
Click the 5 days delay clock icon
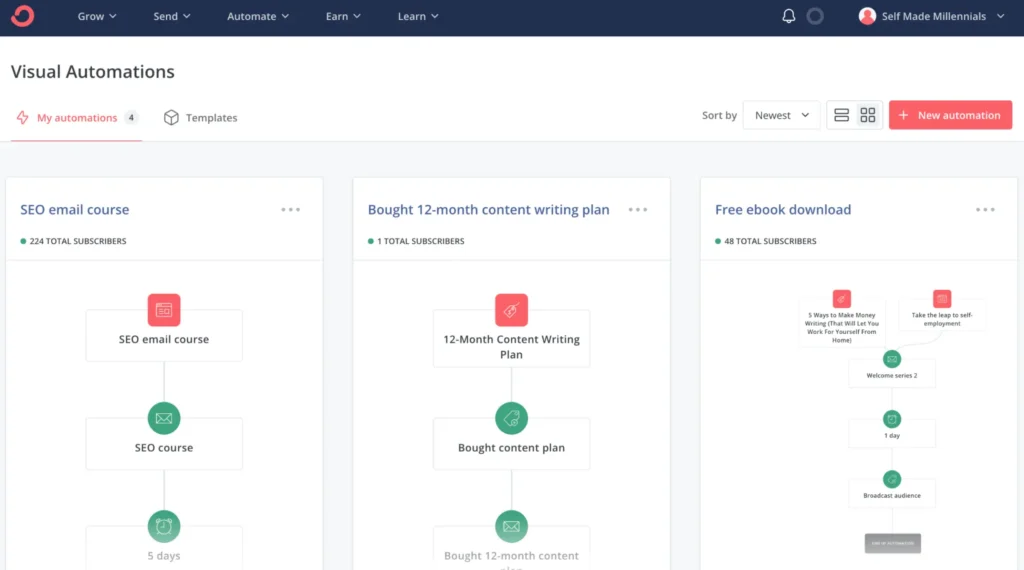point(164,526)
